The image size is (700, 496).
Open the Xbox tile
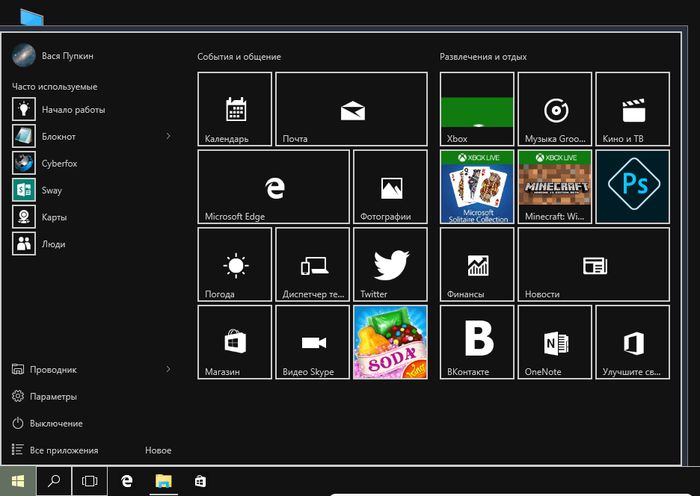coord(477,109)
